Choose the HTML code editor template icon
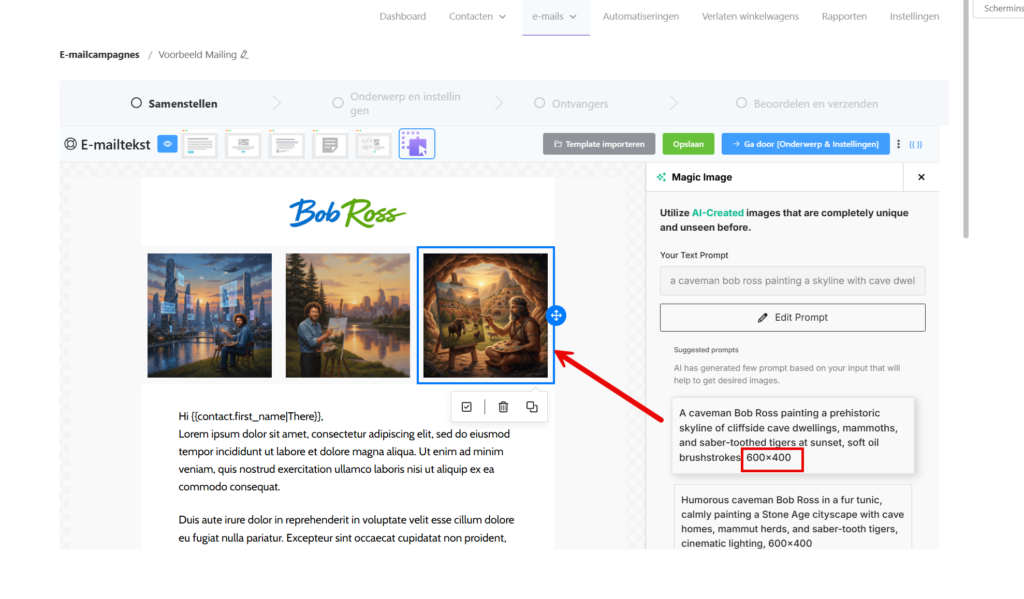 tap(373, 144)
